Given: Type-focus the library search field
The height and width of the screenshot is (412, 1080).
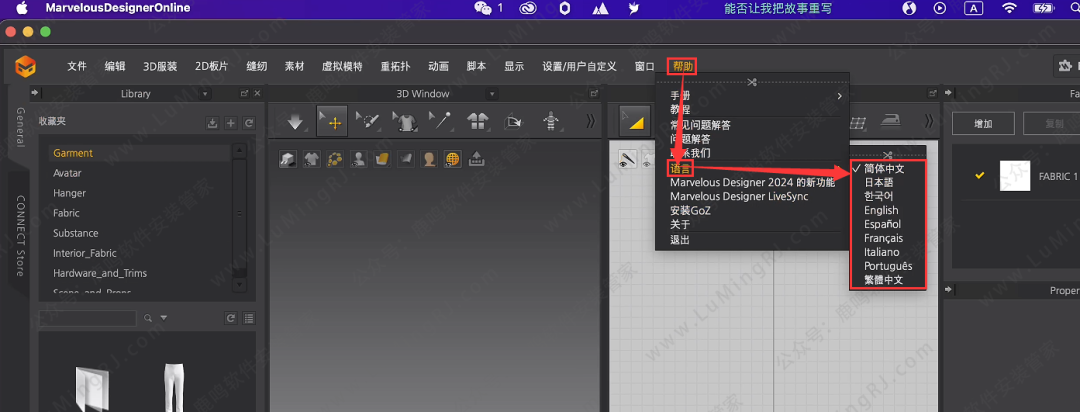Looking at the screenshot, I should [87, 318].
